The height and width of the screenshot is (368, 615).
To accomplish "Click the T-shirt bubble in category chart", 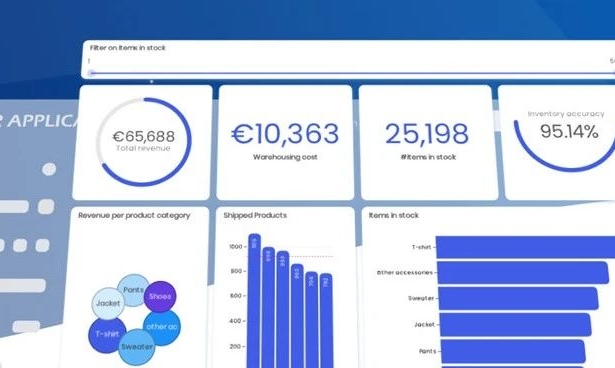I will point(107,334).
